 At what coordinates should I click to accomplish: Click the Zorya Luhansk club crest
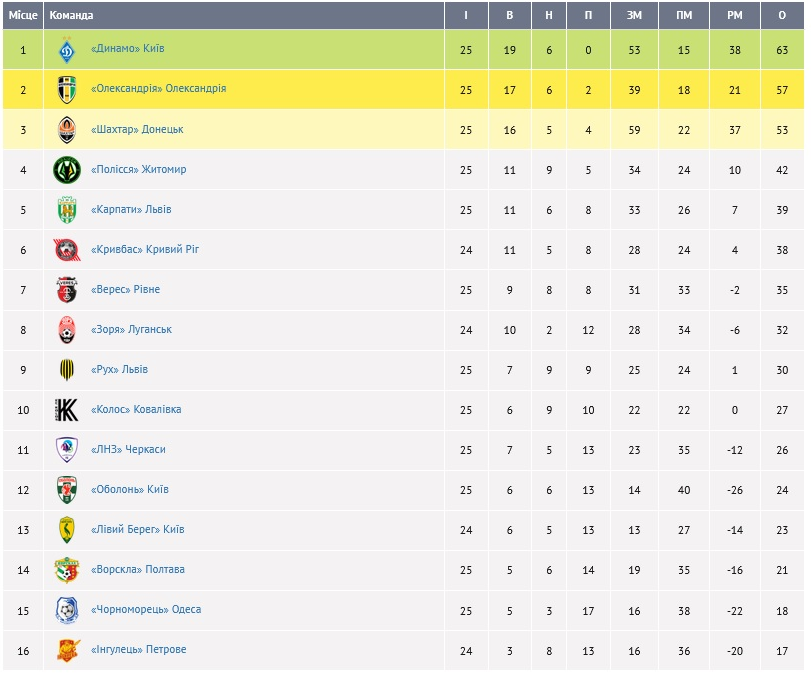pos(66,330)
